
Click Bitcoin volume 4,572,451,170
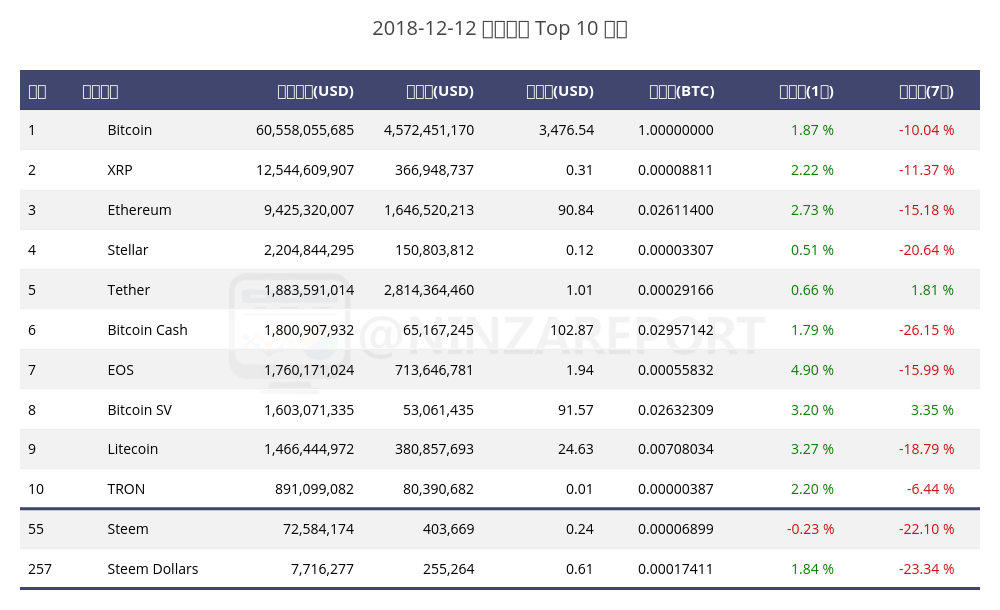429,130
